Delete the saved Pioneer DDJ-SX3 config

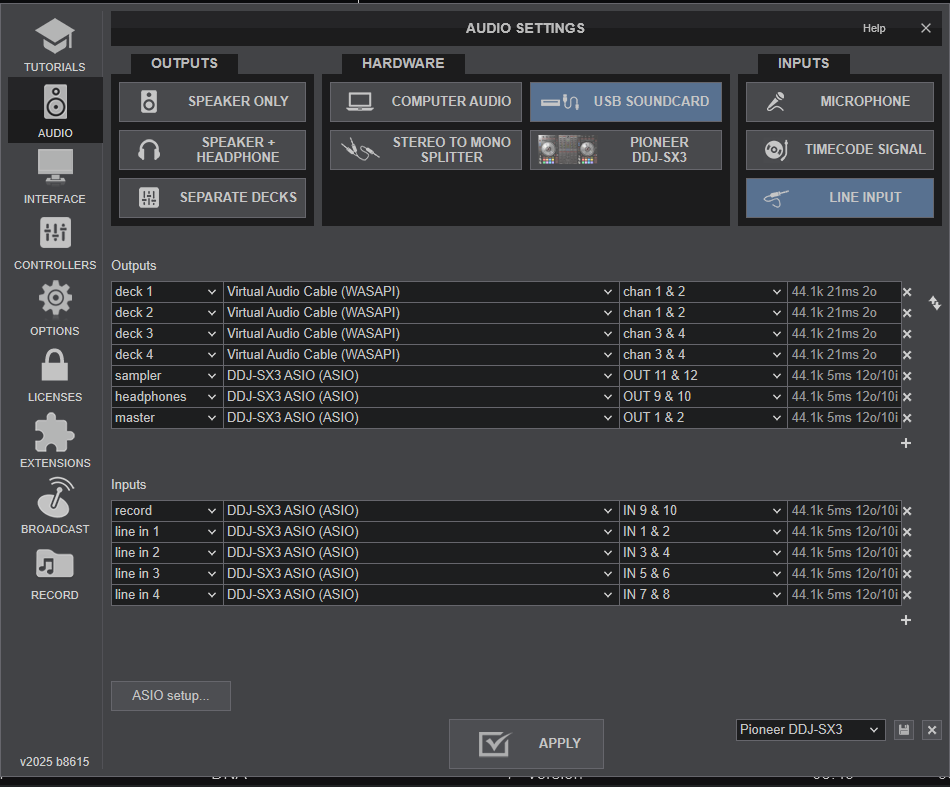932,730
